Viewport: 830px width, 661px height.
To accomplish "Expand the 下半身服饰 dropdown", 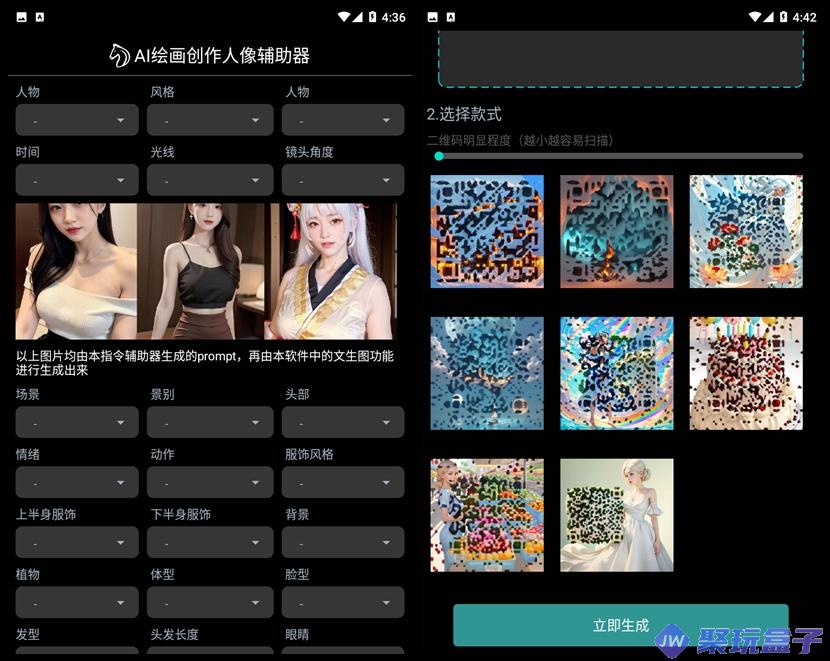I will (210, 542).
